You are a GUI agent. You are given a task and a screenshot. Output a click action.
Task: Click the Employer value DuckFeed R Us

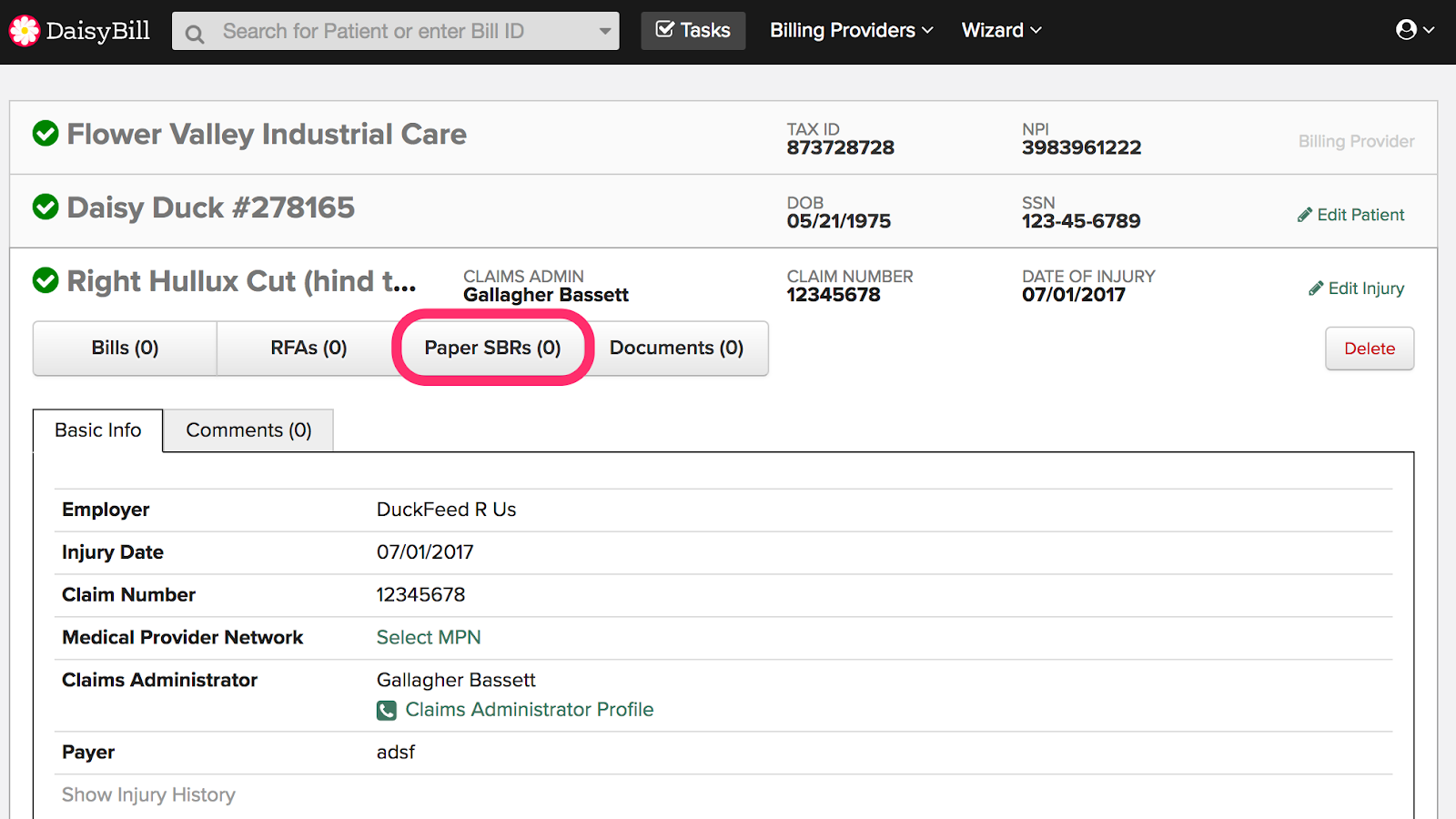click(447, 510)
